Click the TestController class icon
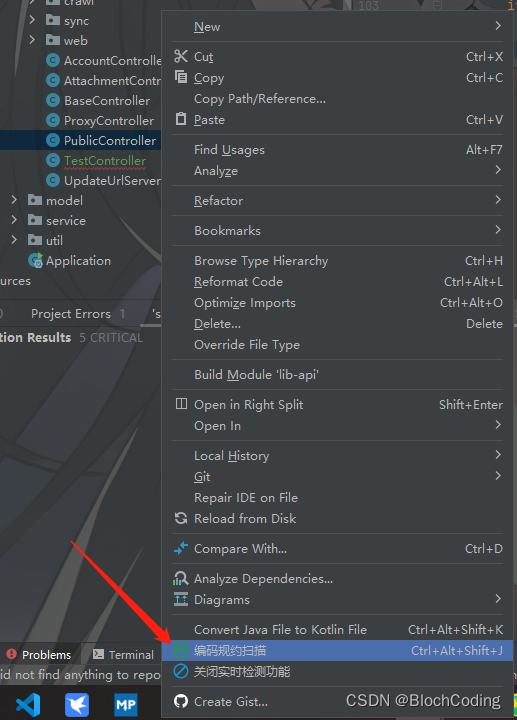 coord(53,160)
